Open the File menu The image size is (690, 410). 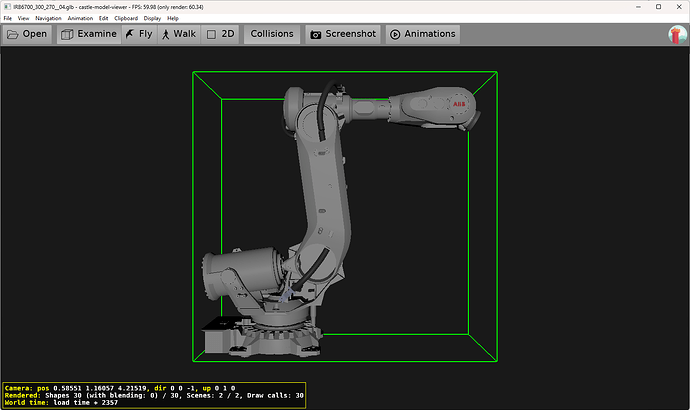pyautogui.click(x=8, y=18)
